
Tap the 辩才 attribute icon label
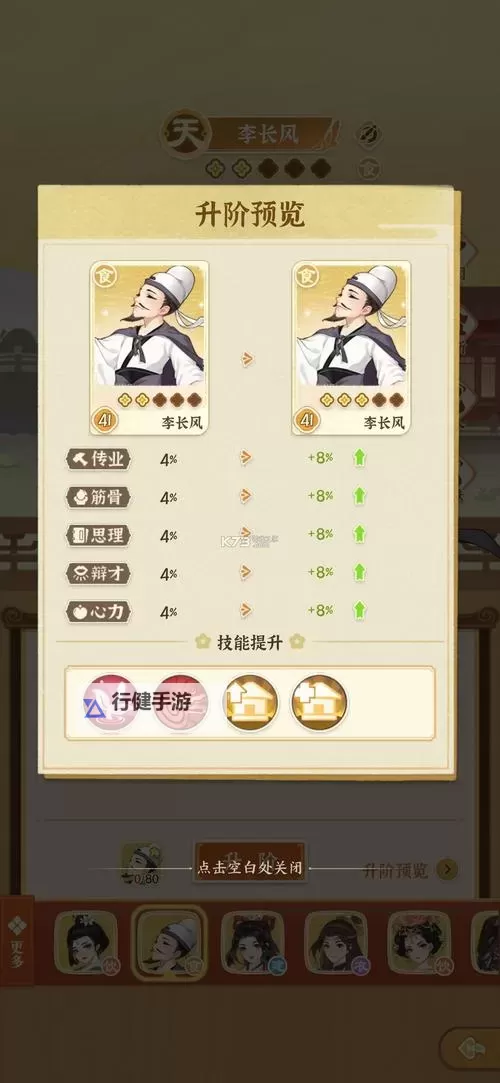(x=98, y=573)
